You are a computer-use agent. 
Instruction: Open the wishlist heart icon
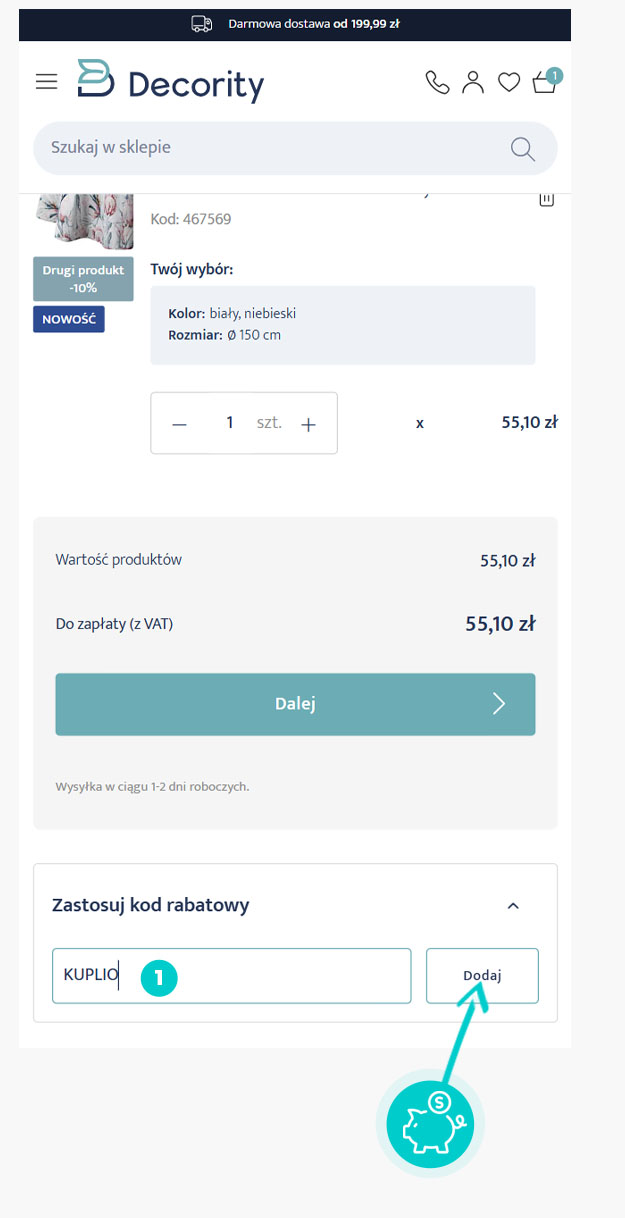(x=509, y=82)
